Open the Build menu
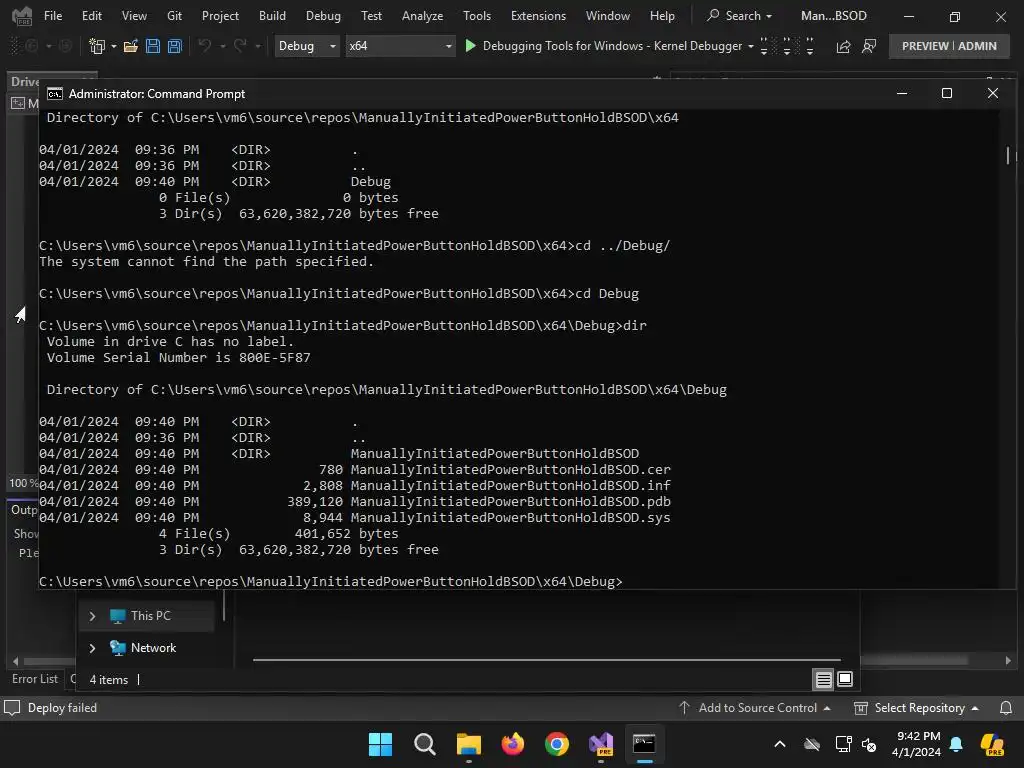The image size is (1024, 768). click(x=272, y=16)
